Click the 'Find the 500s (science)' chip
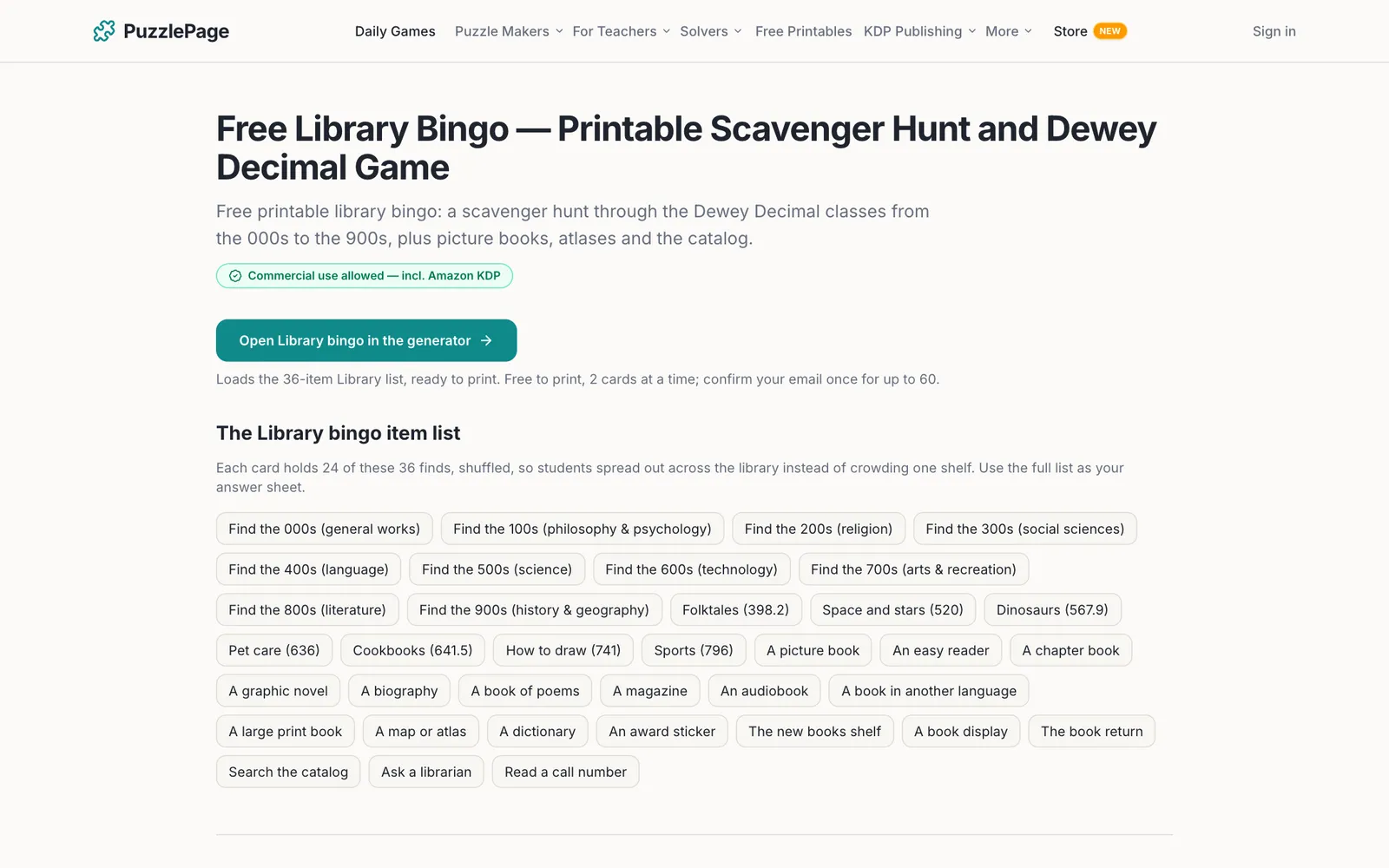1389x868 pixels. pyautogui.click(x=497, y=569)
